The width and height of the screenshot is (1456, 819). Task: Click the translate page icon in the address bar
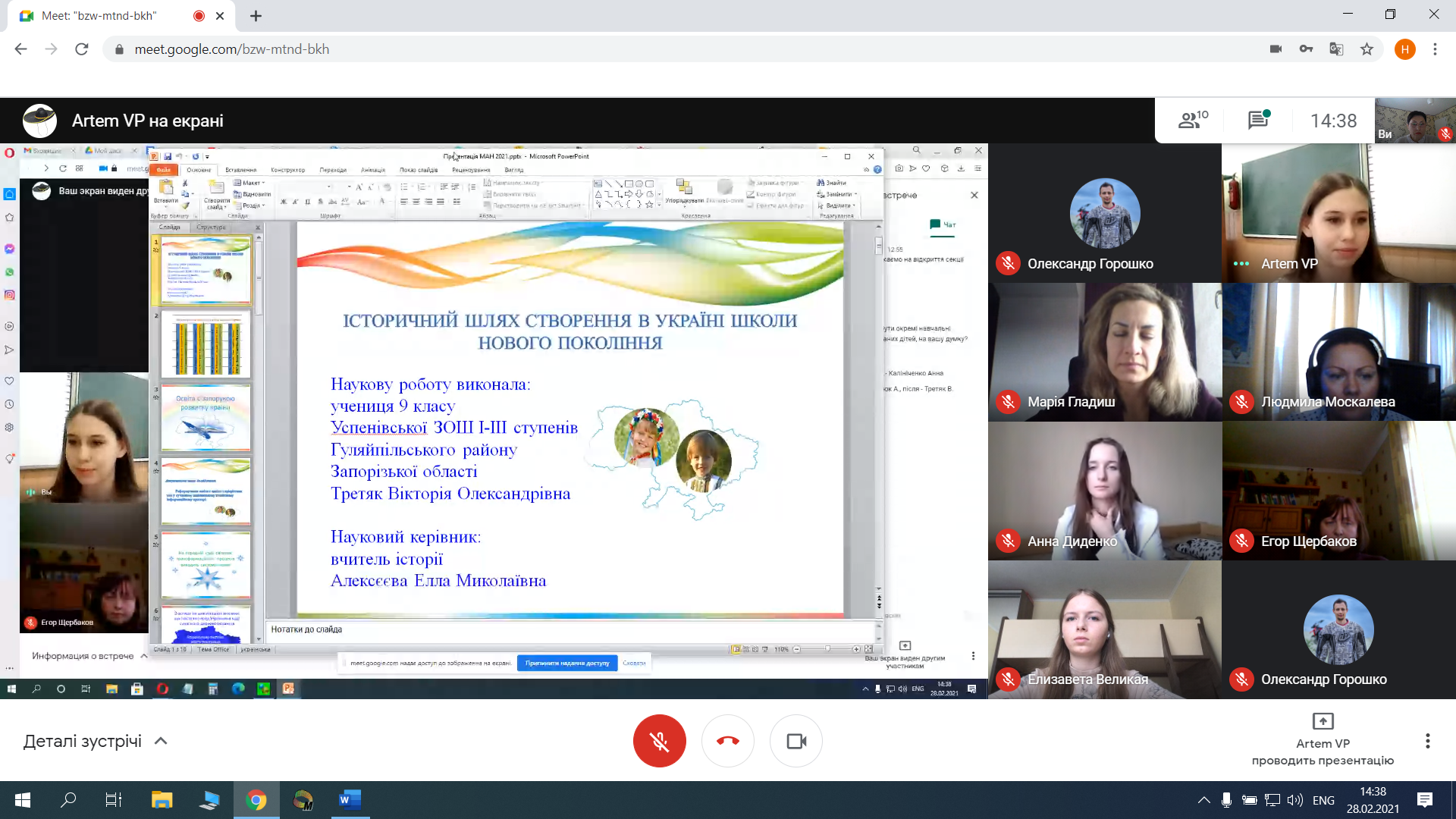[x=1336, y=49]
